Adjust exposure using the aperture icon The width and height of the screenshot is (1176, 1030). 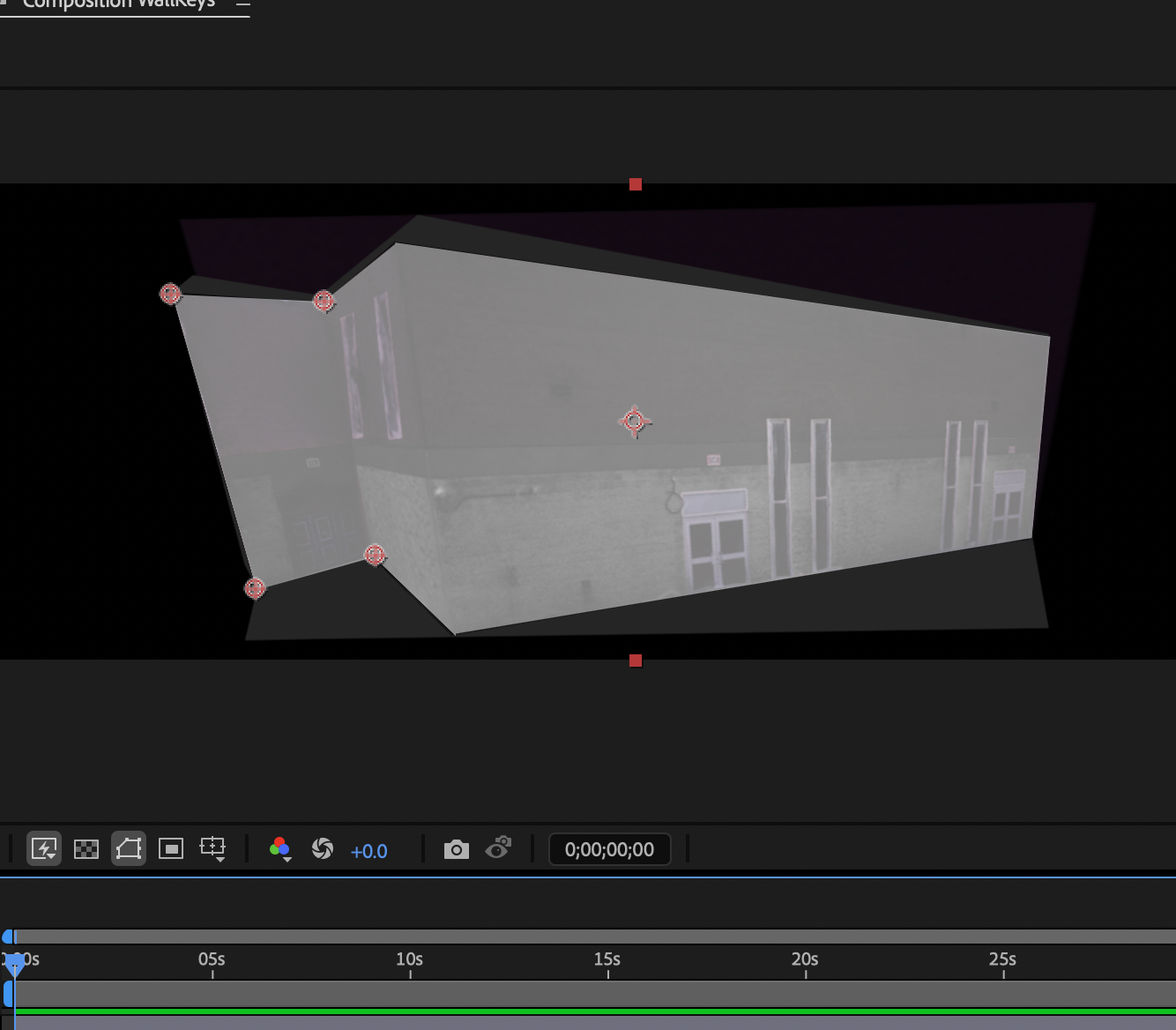[x=323, y=849]
